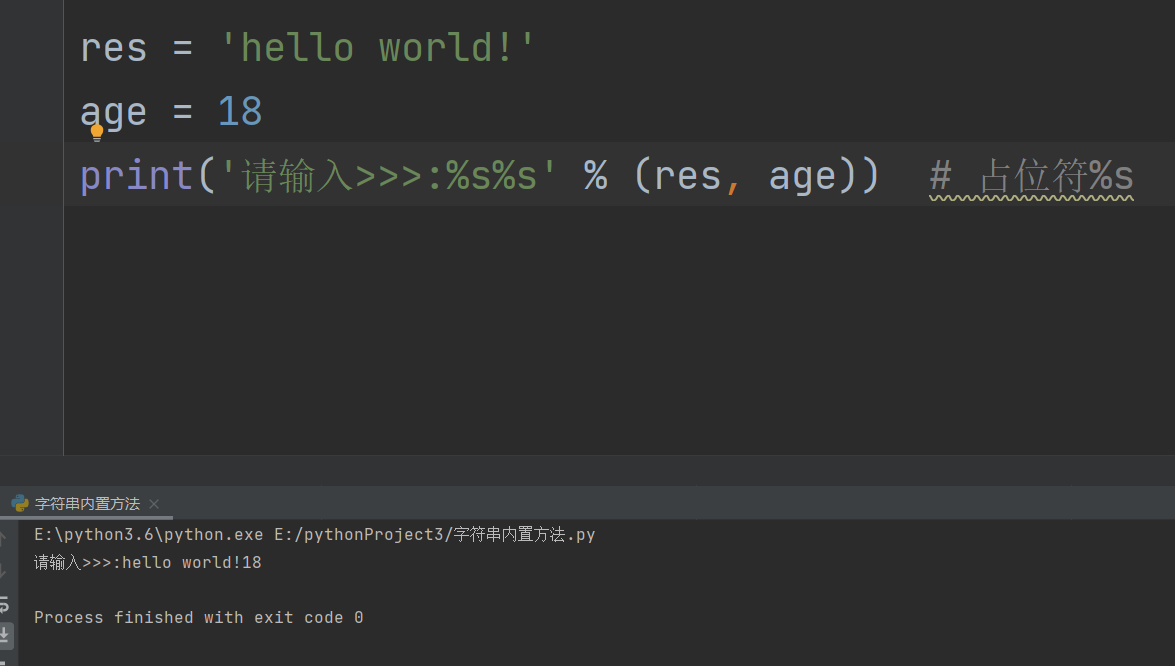
Task: Click the res variable on first line
Action: click(x=113, y=49)
